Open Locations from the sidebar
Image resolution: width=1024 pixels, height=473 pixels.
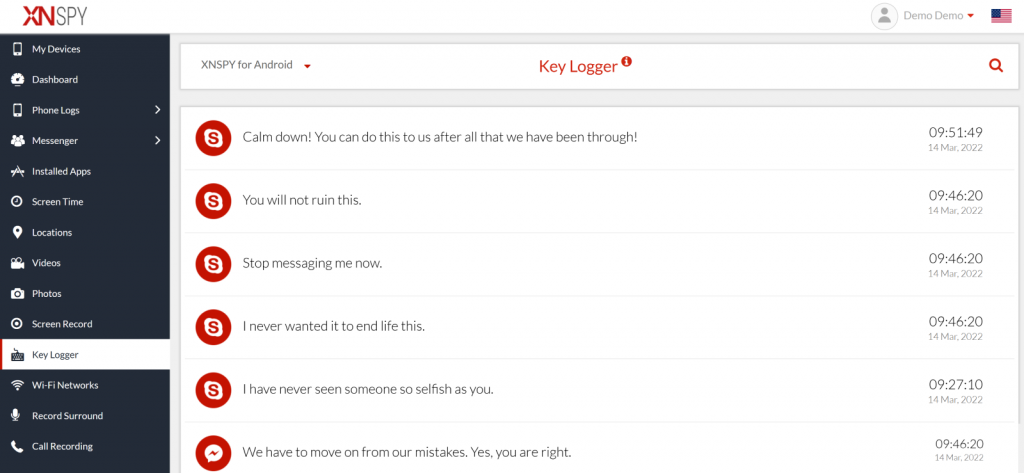click(52, 232)
